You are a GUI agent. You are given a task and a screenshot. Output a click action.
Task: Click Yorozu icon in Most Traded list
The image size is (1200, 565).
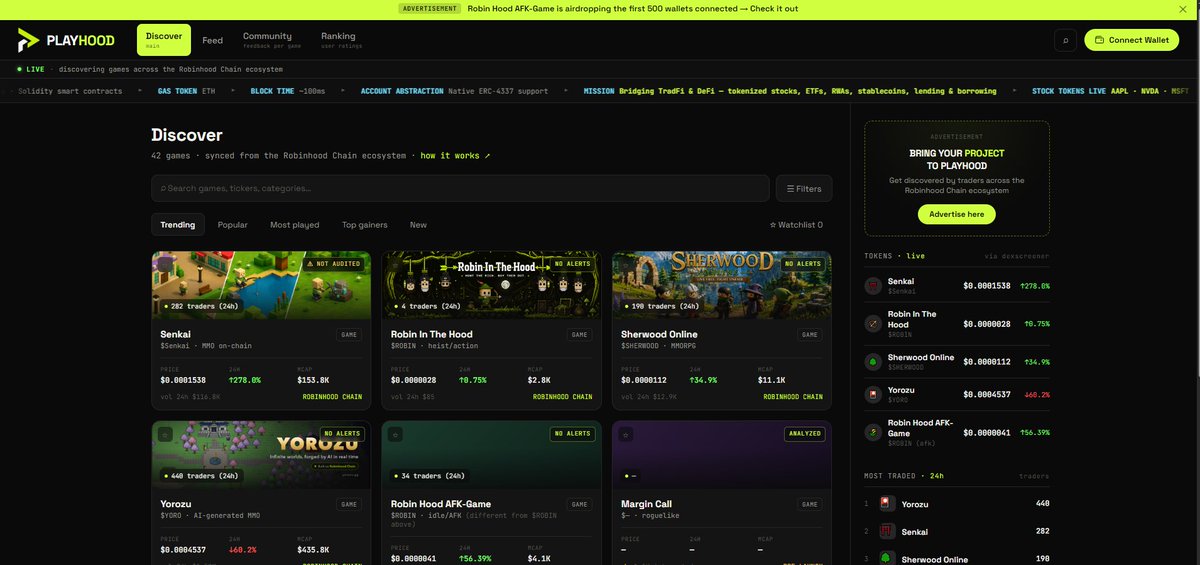point(887,504)
